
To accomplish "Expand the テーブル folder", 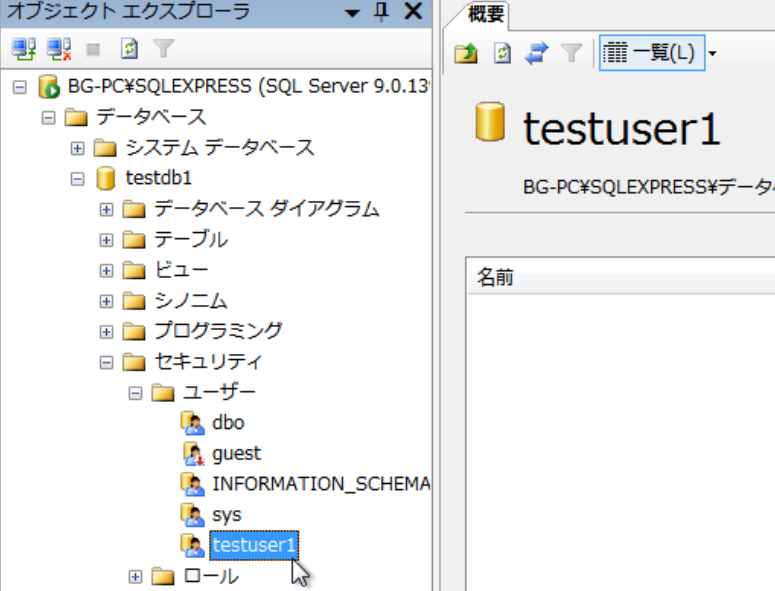I will [106, 240].
